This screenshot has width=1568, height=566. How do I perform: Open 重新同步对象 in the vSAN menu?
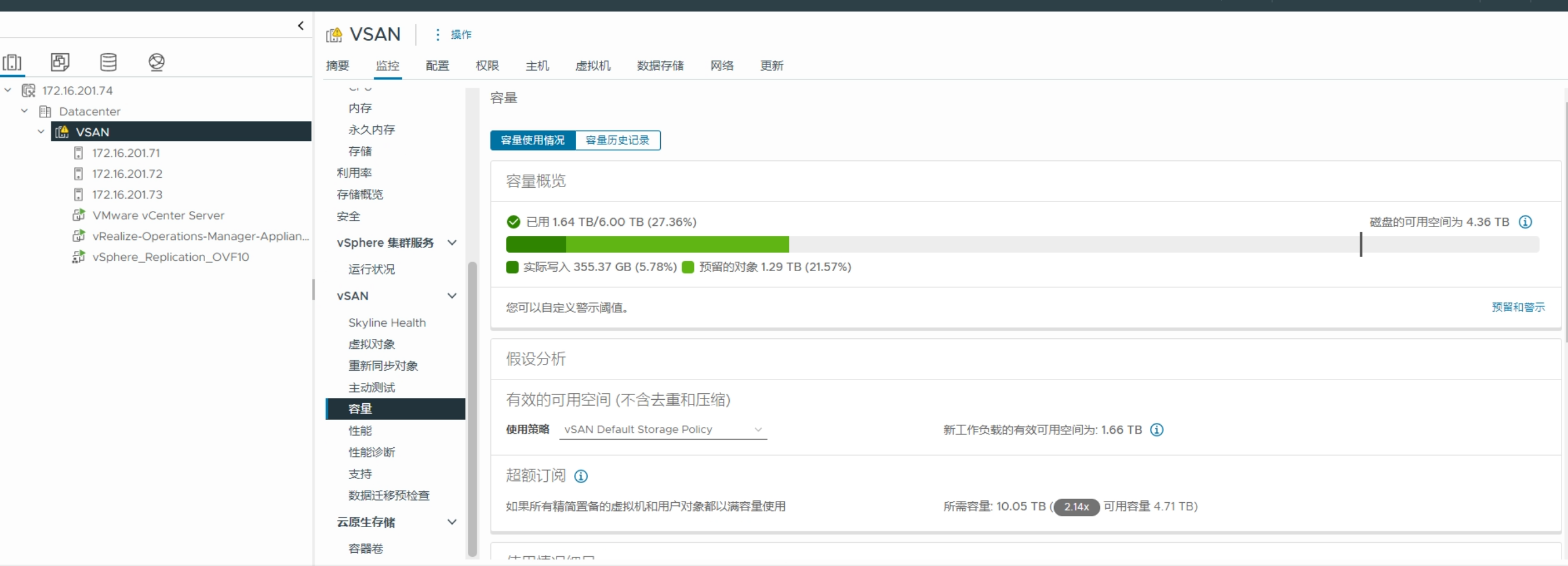click(383, 365)
